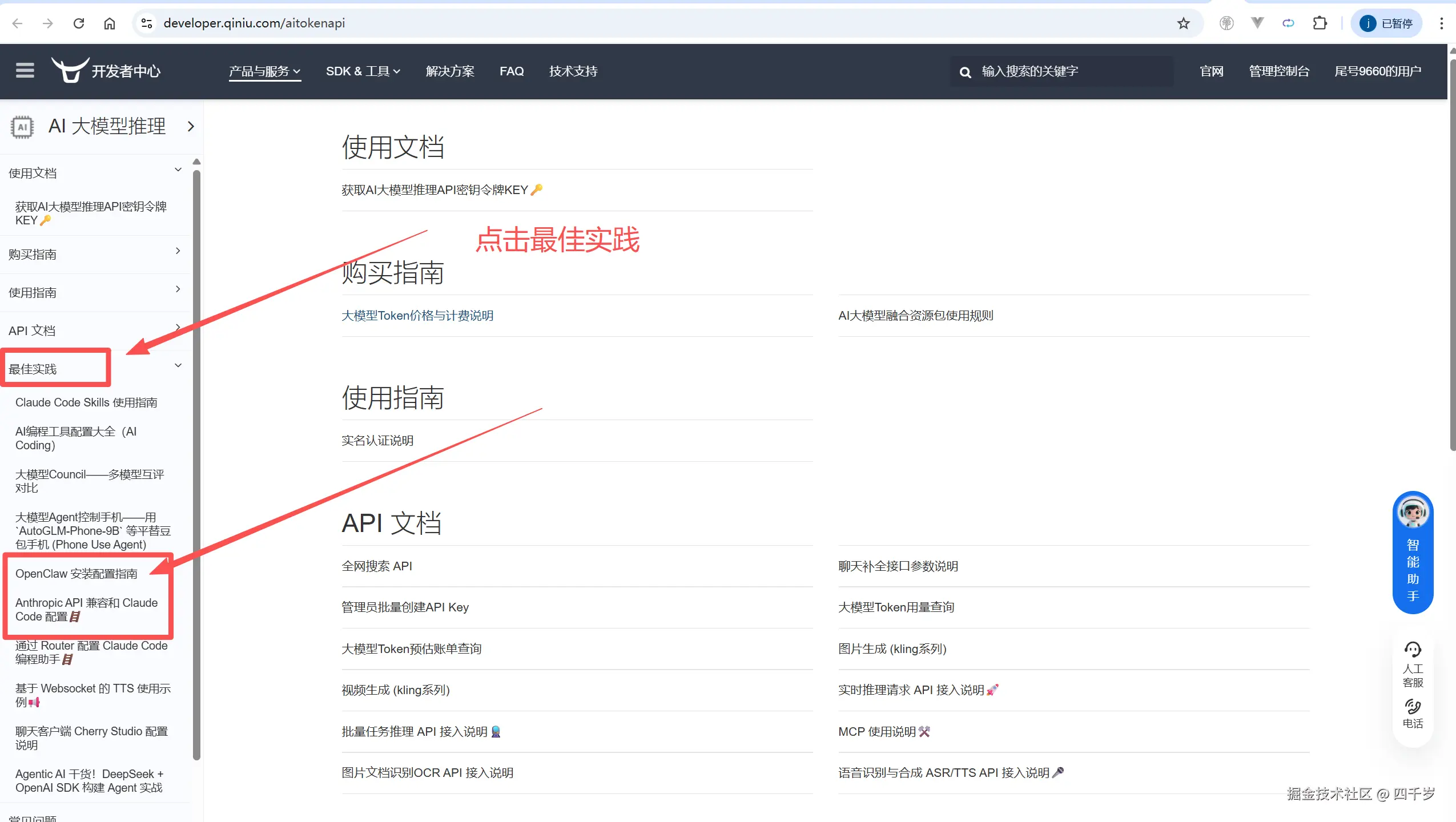Open OpenClaw 安装配置指南 in sidebar

point(77,574)
